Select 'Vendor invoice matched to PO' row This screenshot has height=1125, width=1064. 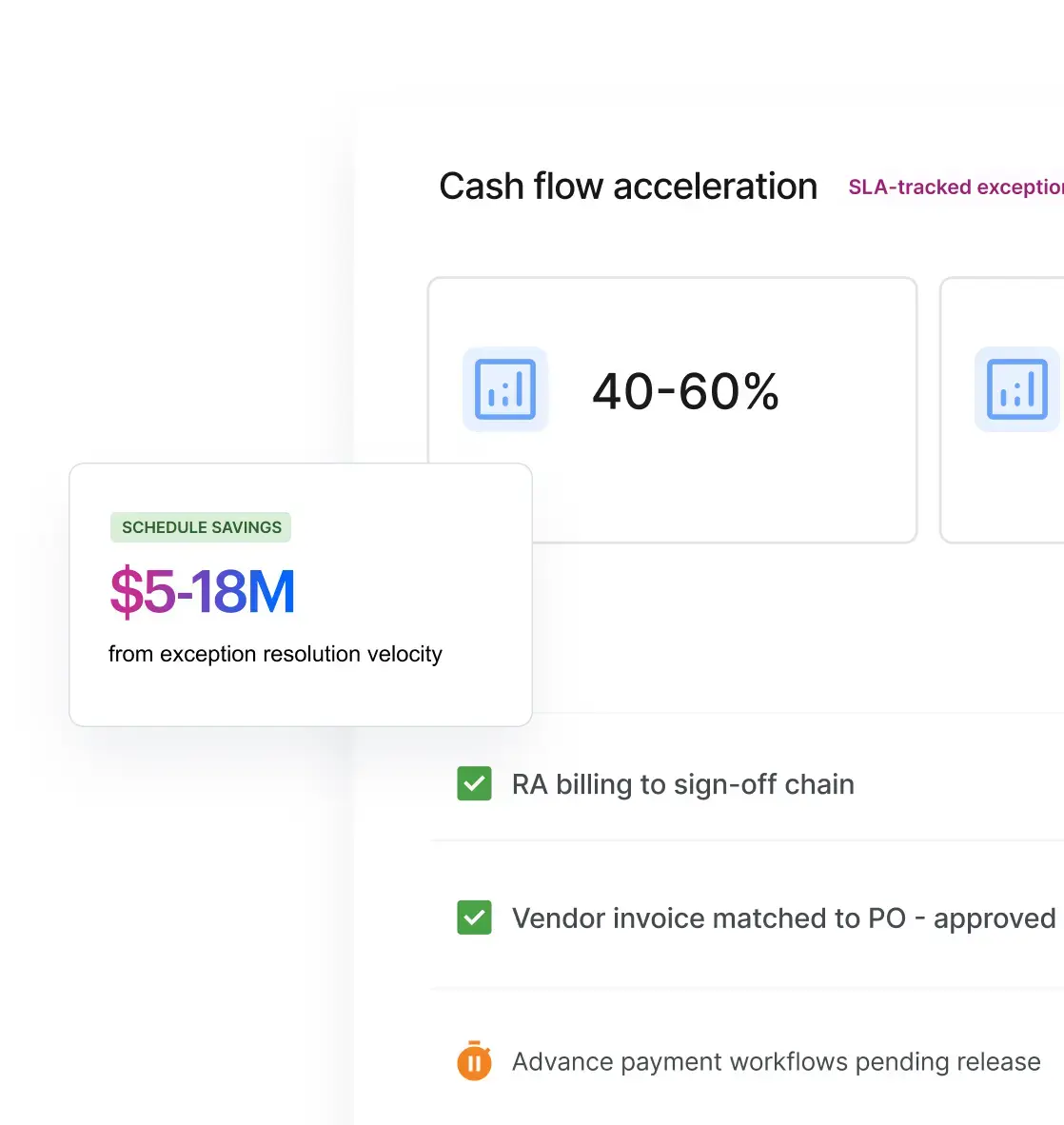747,918
